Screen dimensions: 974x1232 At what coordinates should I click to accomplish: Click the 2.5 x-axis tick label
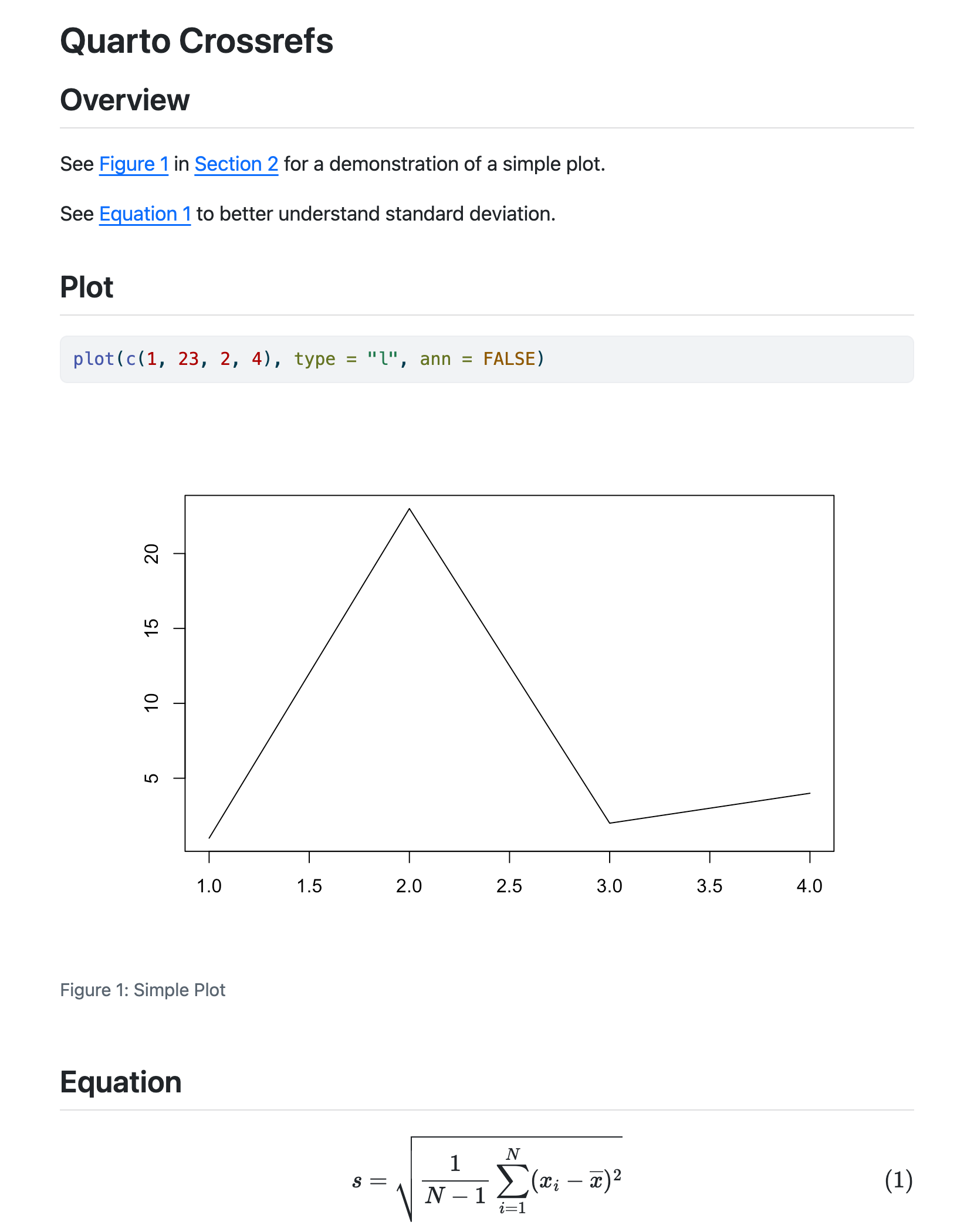509,886
